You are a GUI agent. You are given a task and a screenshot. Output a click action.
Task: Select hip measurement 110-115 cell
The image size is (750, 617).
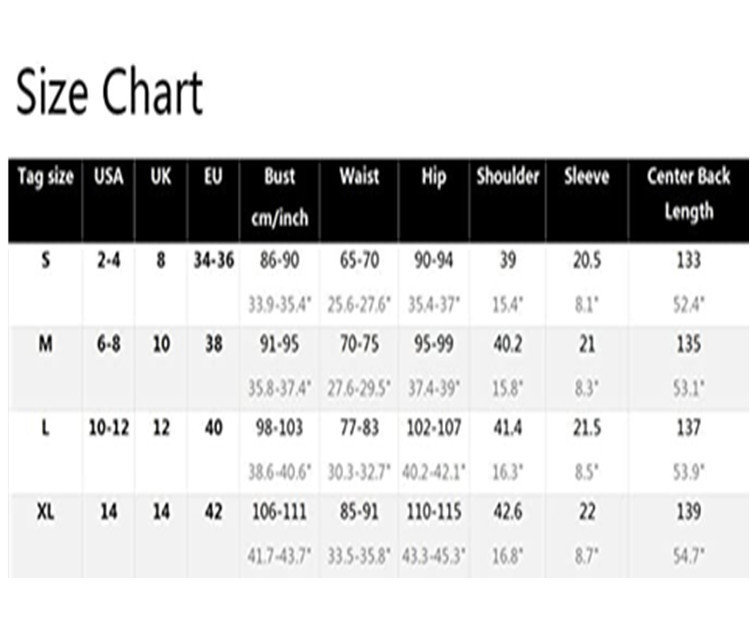434,511
